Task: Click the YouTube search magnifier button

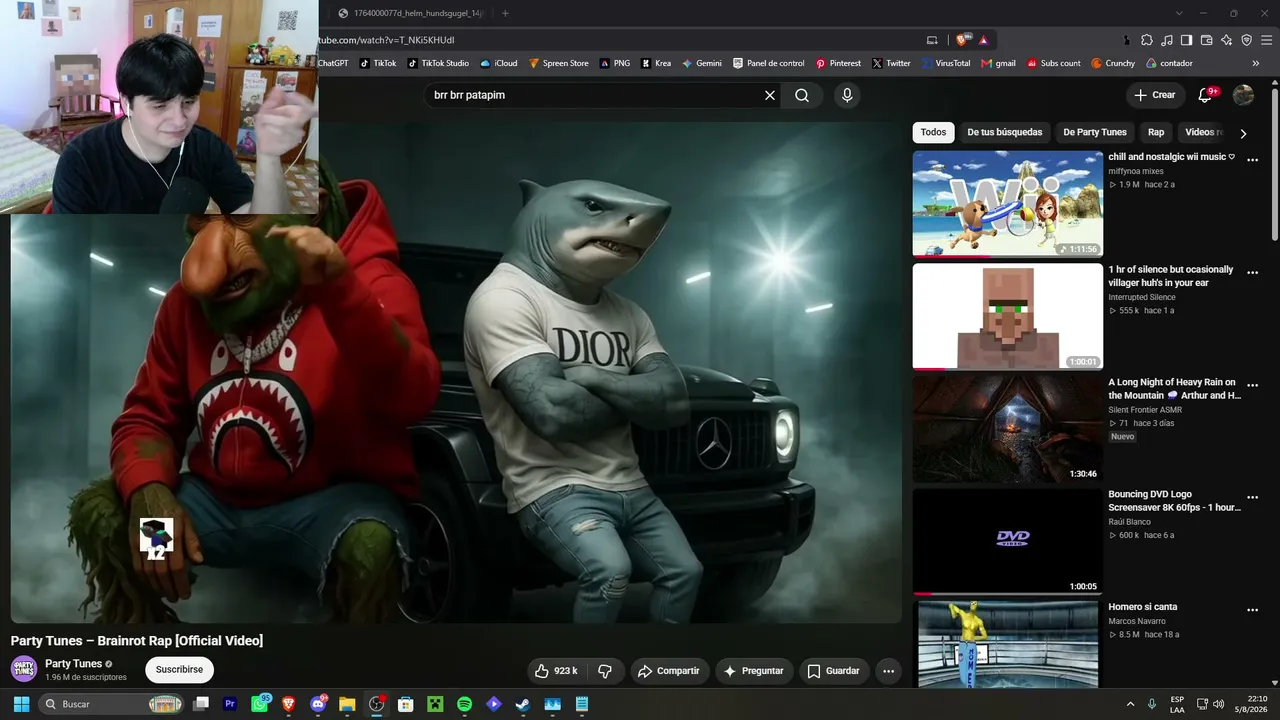Action: [802, 95]
